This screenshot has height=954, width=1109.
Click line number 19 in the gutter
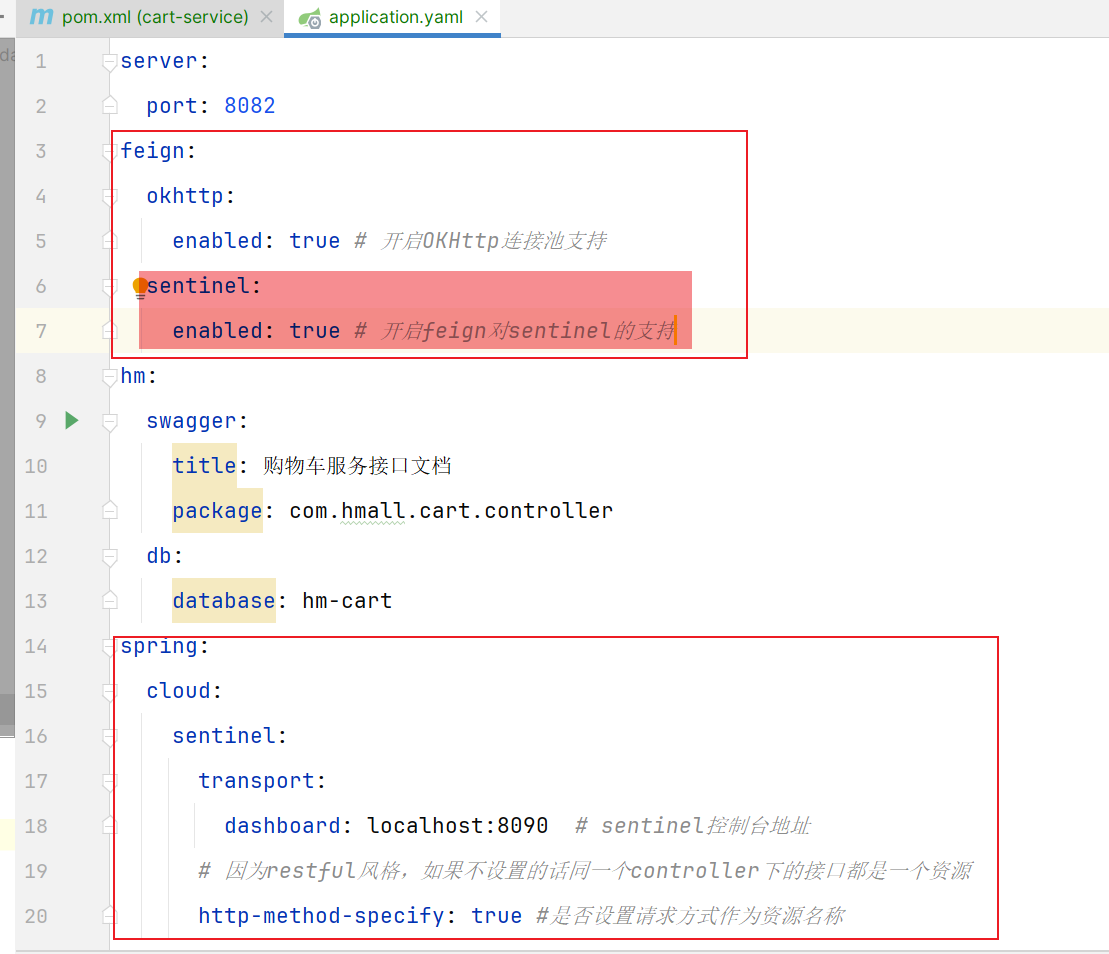click(36, 871)
